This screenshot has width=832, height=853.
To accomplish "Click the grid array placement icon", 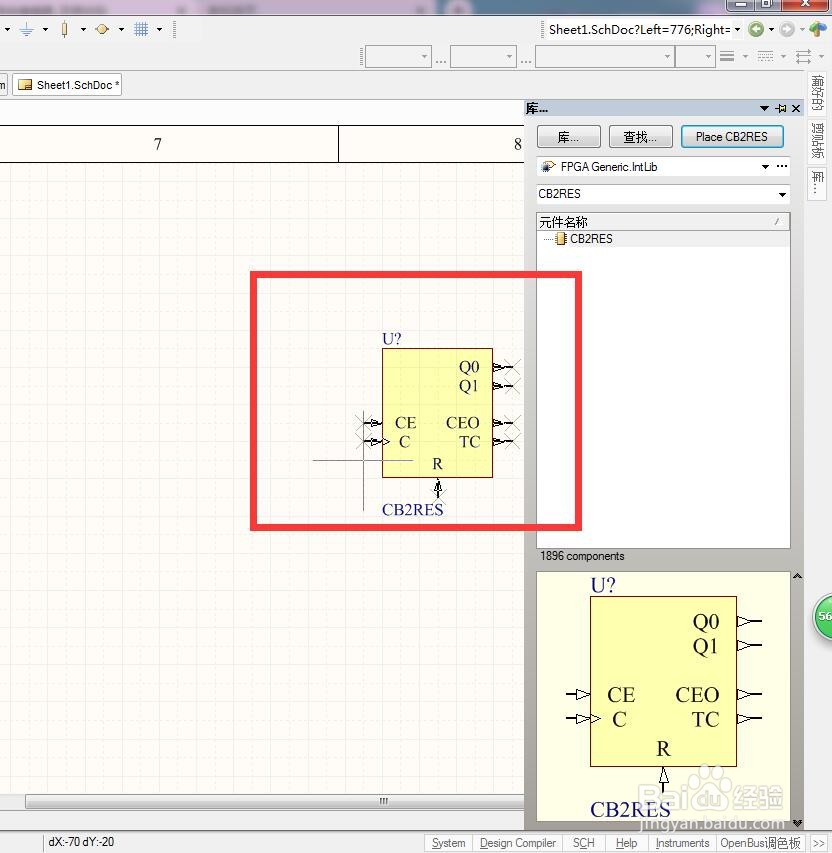I will click(x=141, y=29).
